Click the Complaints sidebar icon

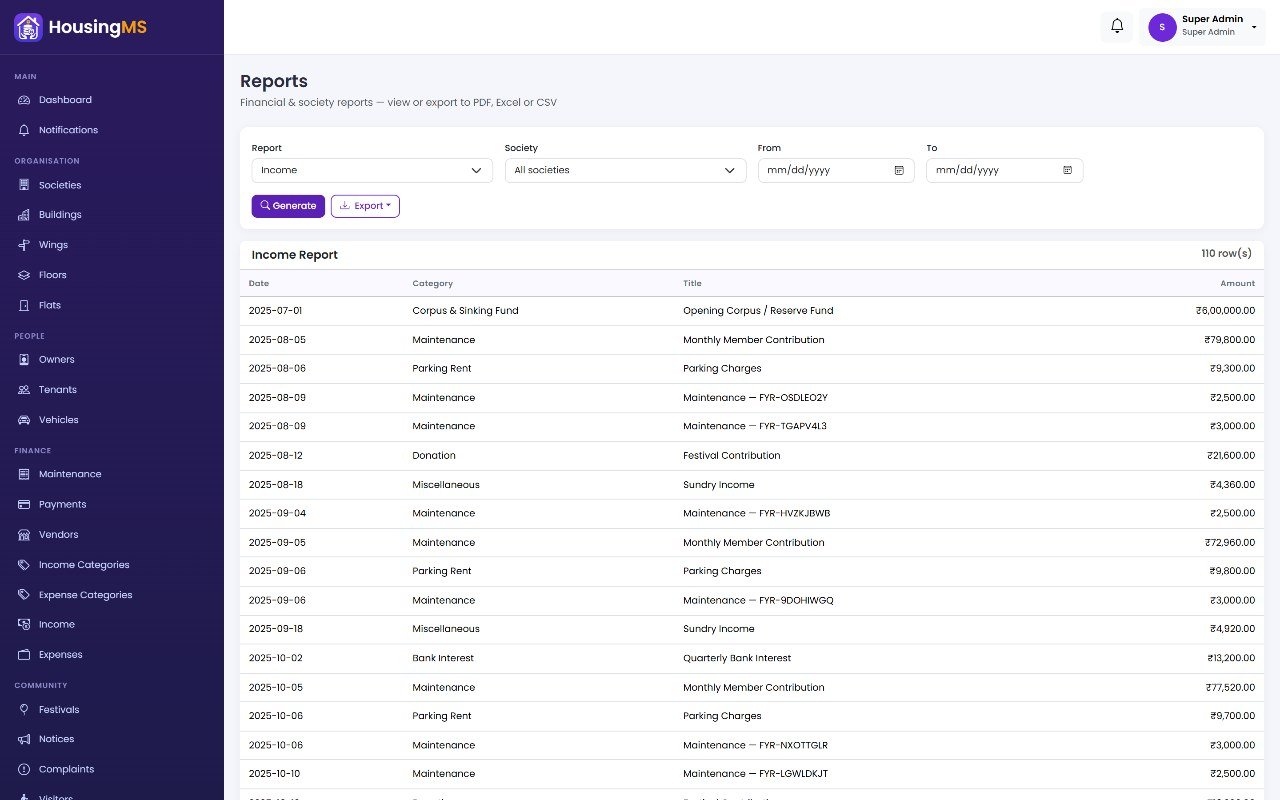(x=24, y=769)
